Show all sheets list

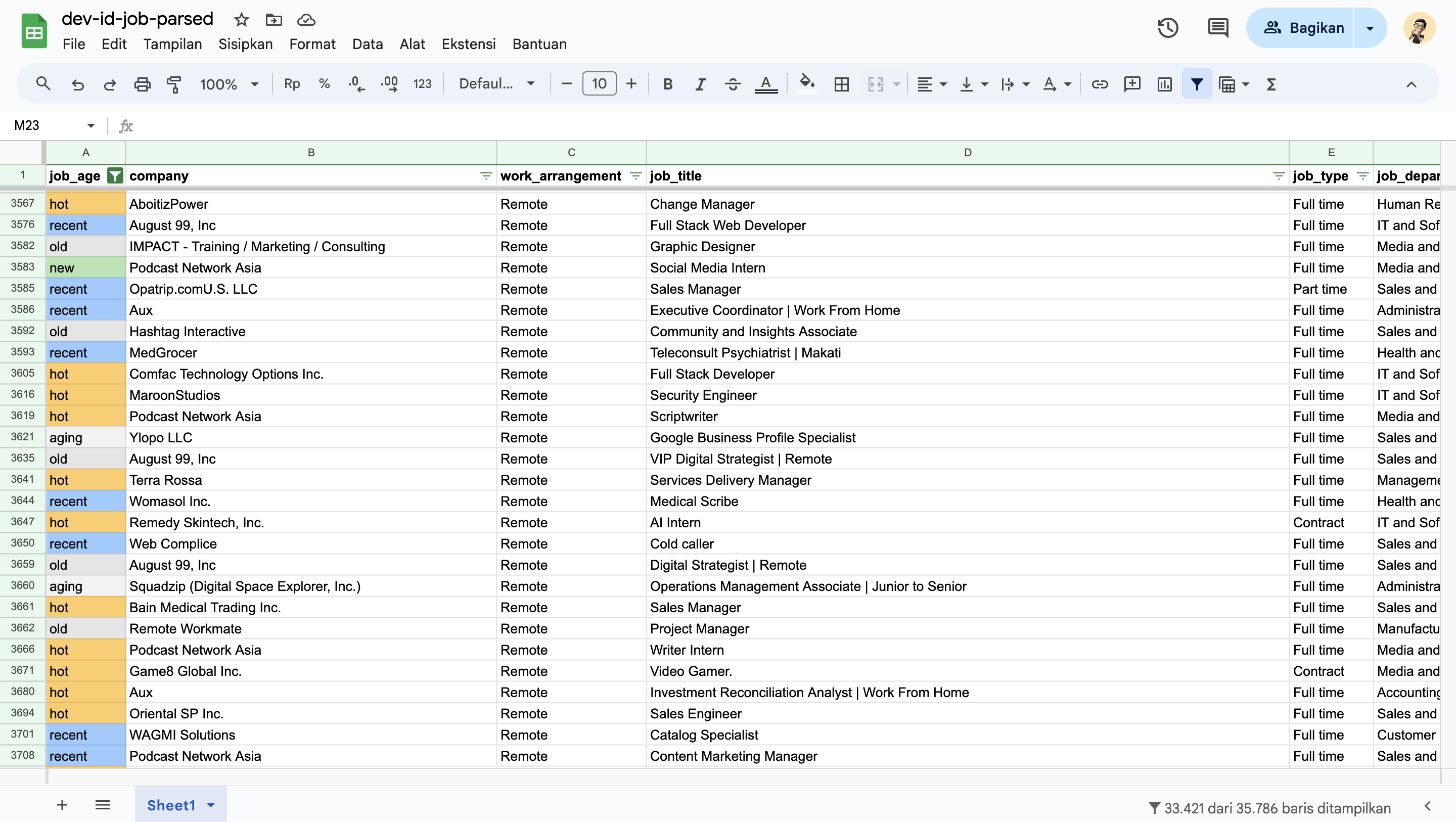[x=102, y=804]
